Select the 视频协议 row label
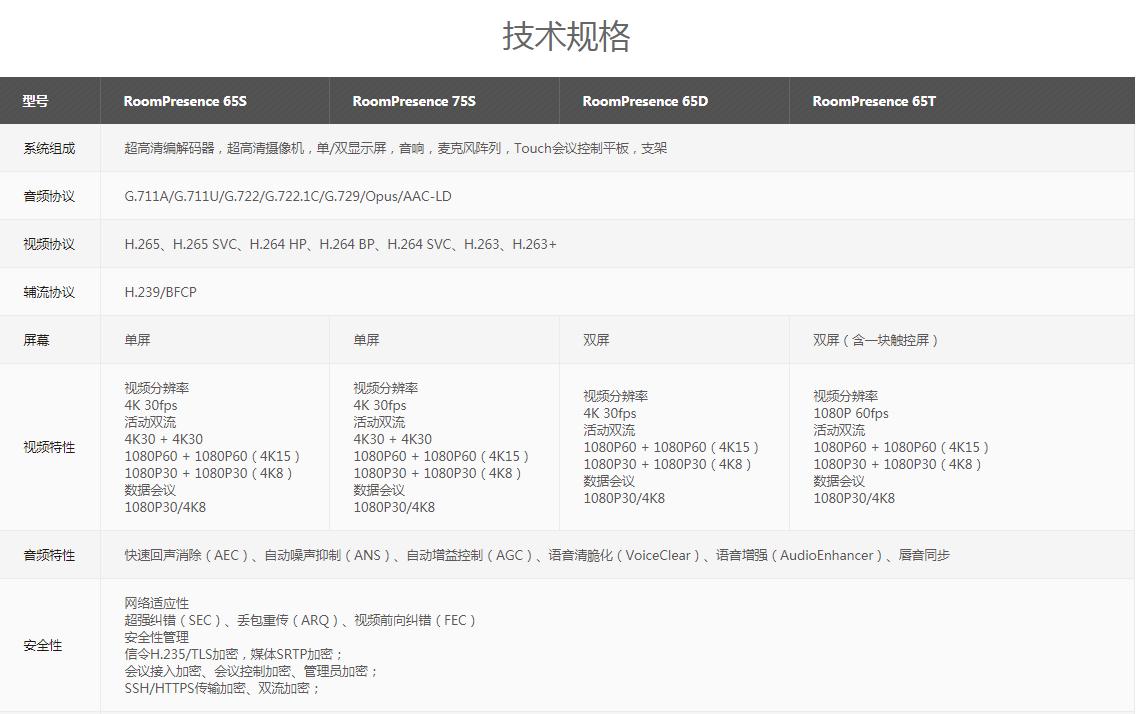The image size is (1137, 714). tap(49, 245)
